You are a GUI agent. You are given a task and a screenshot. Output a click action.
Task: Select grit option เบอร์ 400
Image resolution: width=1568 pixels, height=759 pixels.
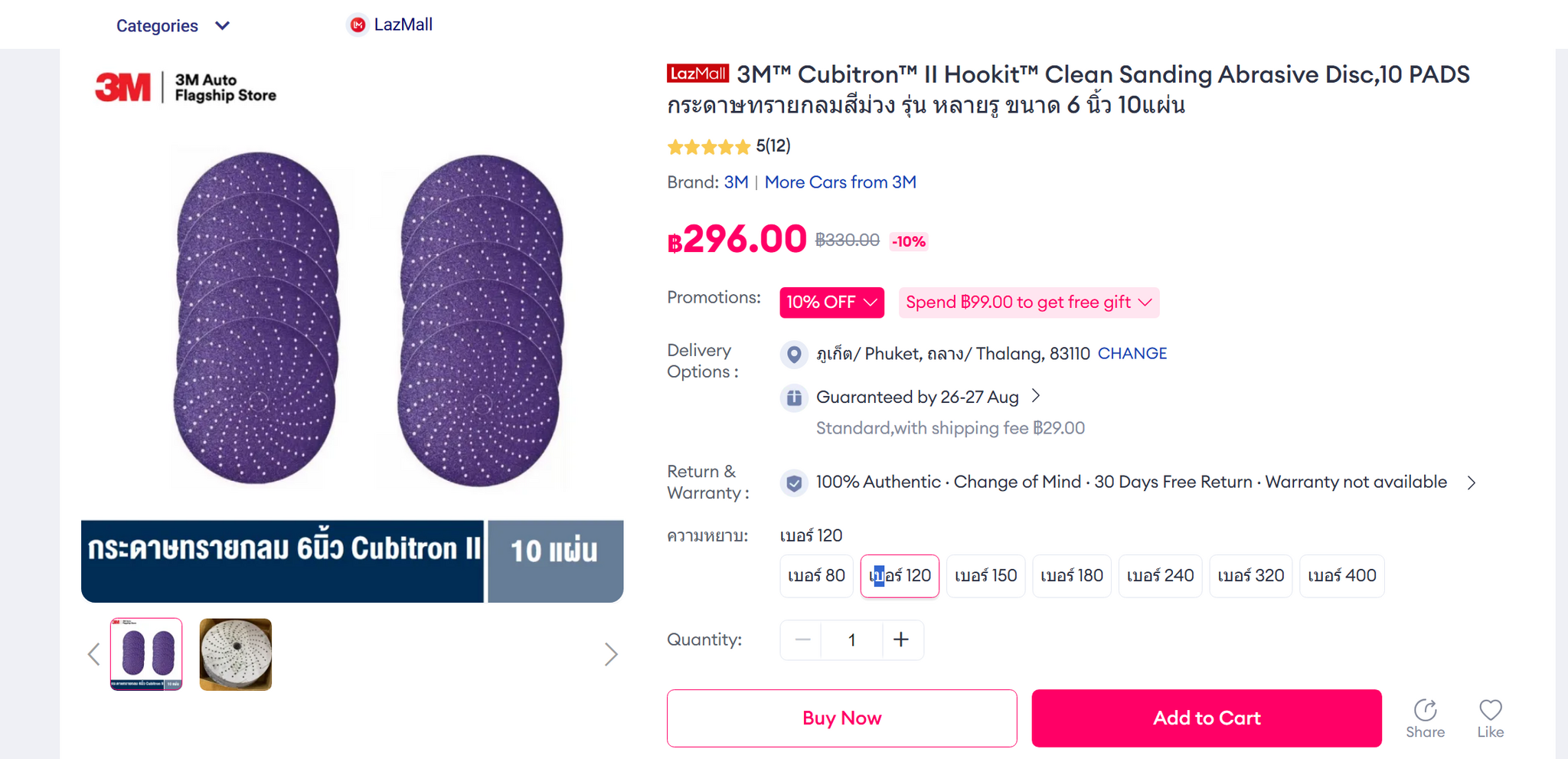click(x=1341, y=576)
